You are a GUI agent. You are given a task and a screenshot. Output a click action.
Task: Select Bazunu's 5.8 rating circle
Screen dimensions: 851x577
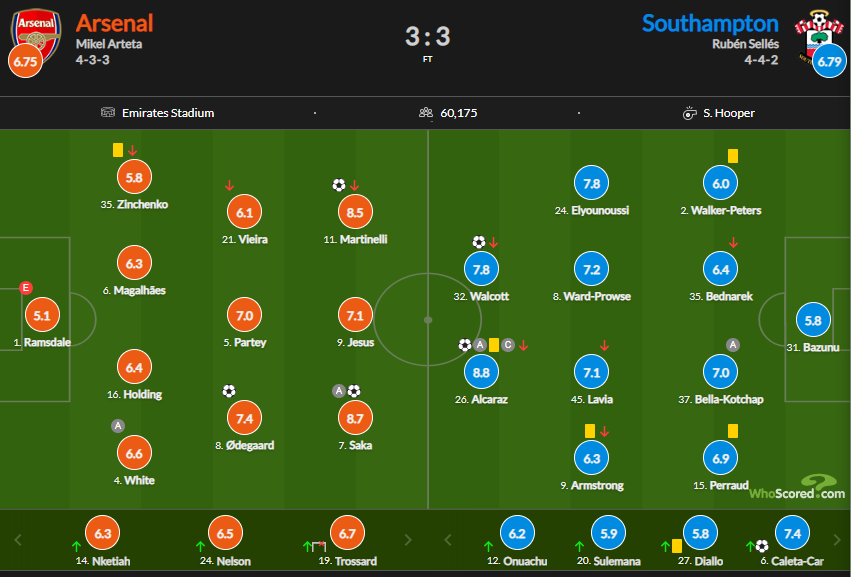click(x=813, y=321)
